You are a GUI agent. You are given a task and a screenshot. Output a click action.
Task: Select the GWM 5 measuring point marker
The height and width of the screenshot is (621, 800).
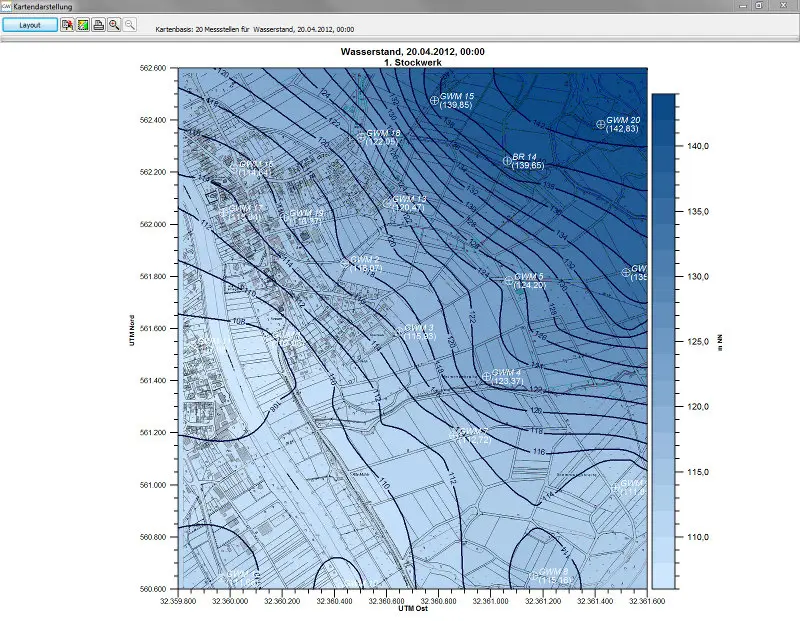point(509,281)
